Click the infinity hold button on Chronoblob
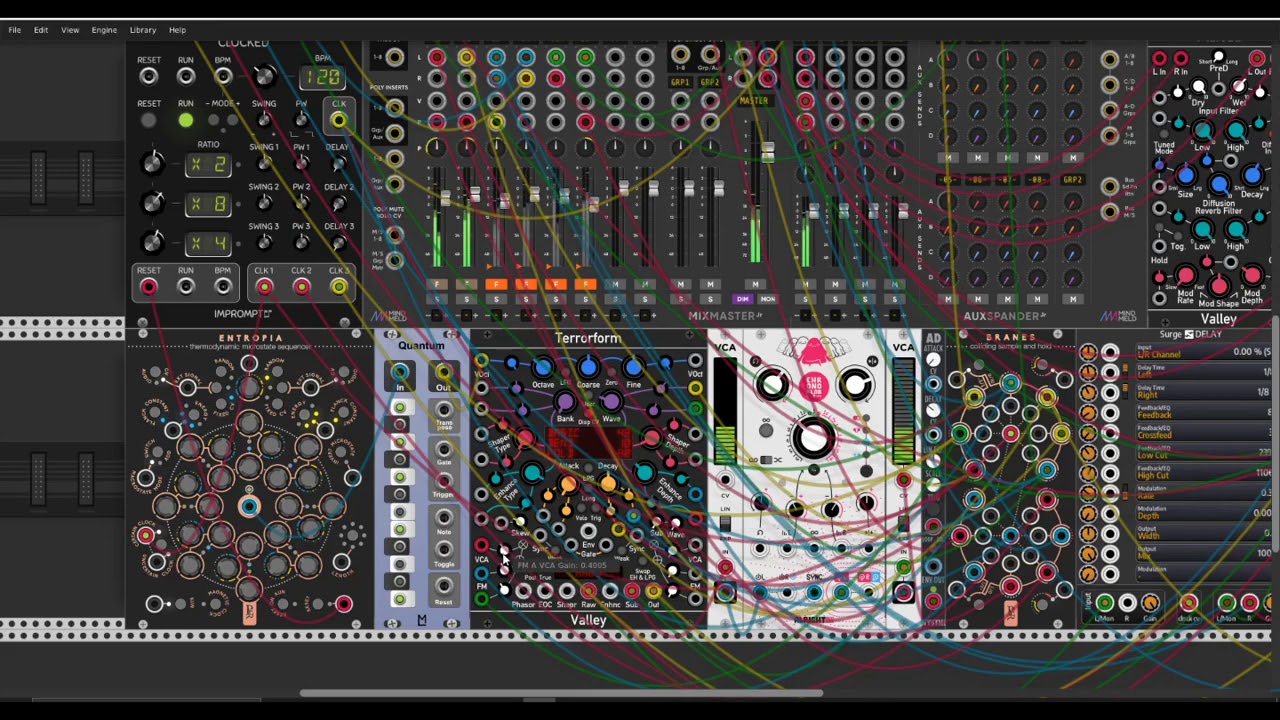Viewport: 1280px width, 720px height. tap(766, 432)
